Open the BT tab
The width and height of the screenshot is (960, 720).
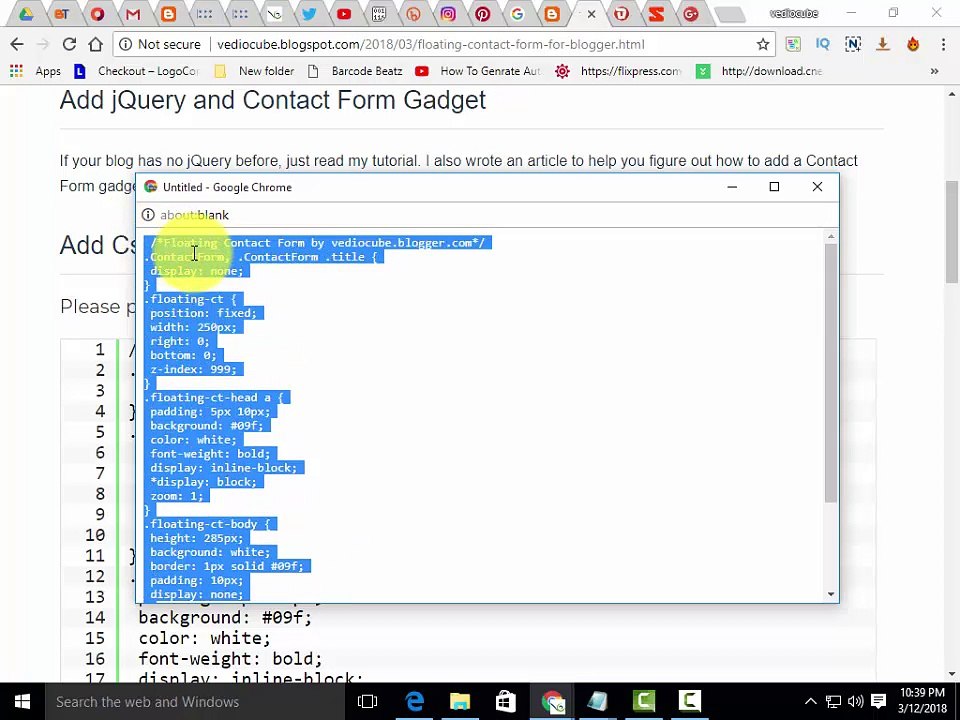tap(61, 13)
